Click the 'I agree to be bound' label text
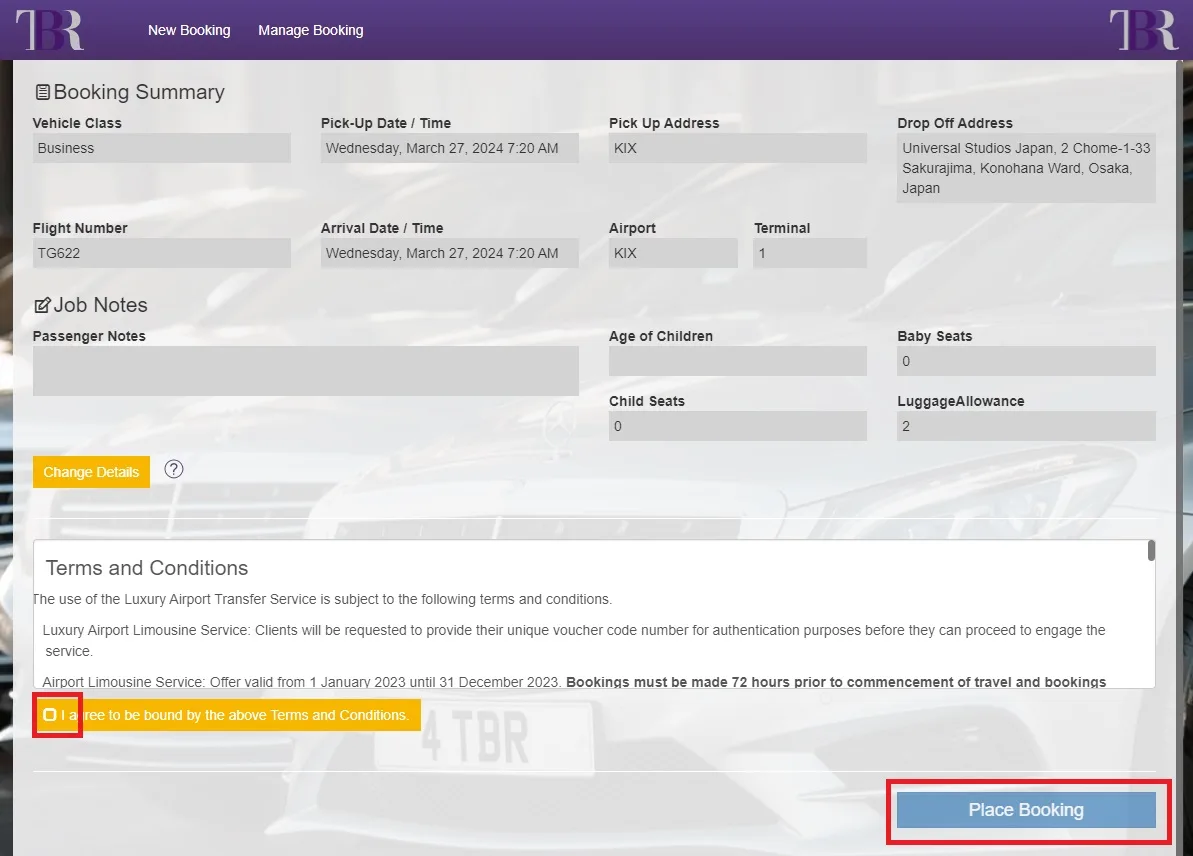Screen dimensions: 1193x856 (x=235, y=715)
